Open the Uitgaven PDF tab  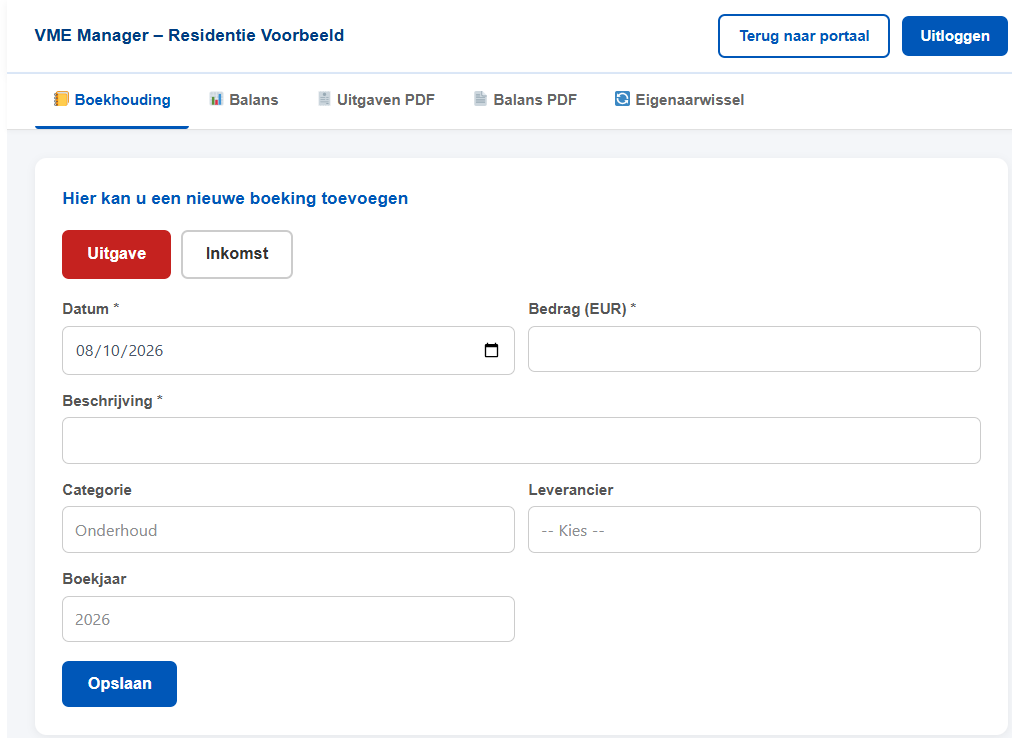tap(376, 100)
